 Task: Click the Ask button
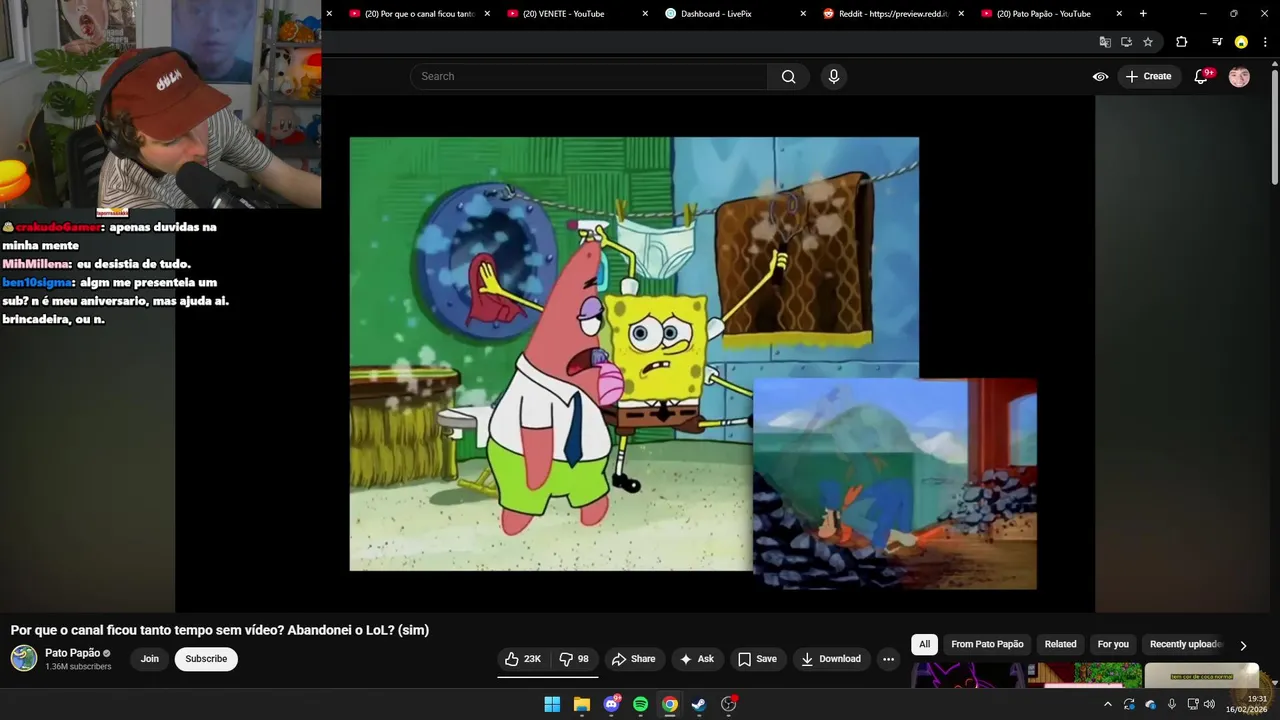point(697,659)
